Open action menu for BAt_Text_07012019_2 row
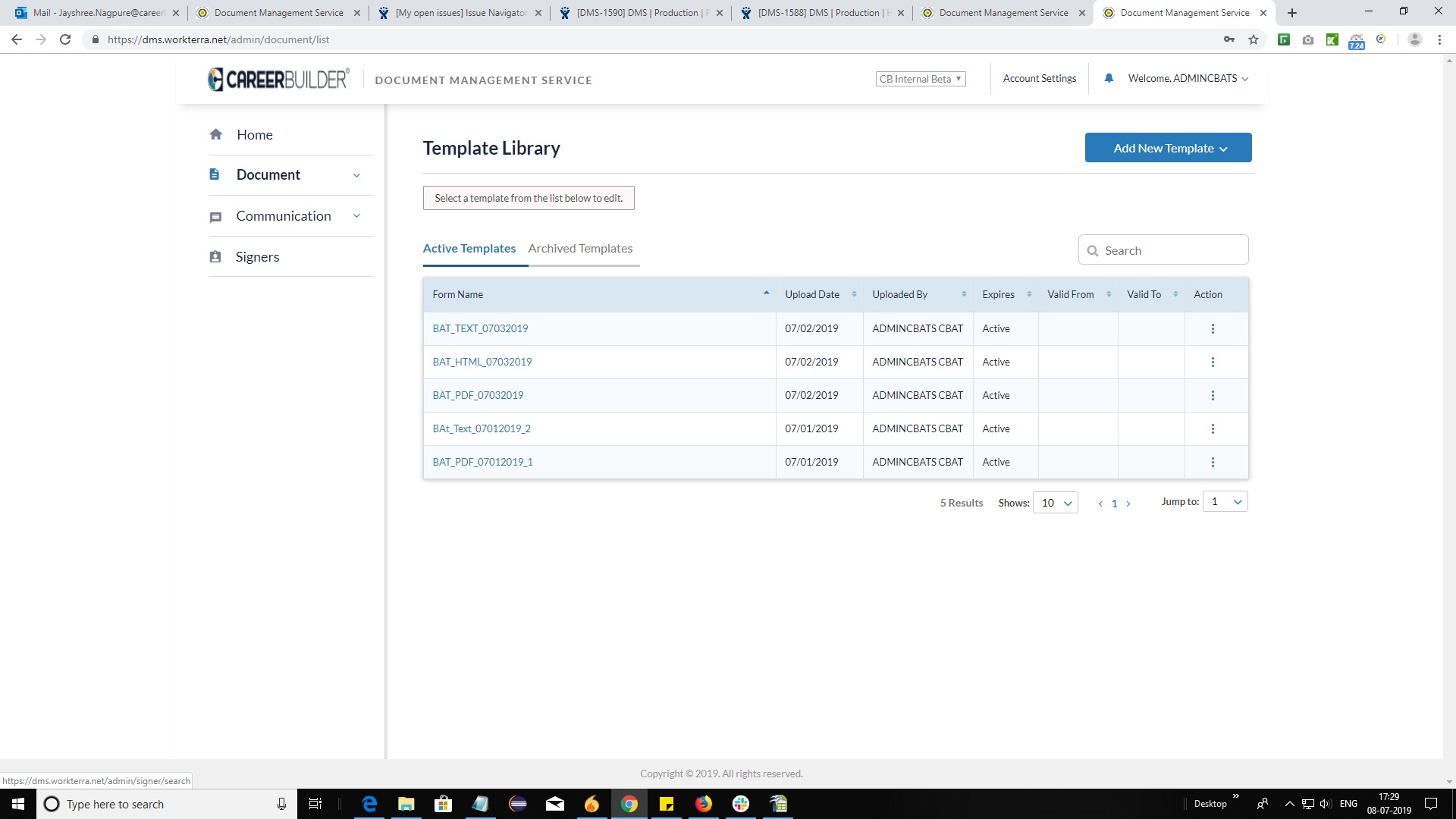The image size is (1456, 819). pyautogui.click(x=1213, y=428)
